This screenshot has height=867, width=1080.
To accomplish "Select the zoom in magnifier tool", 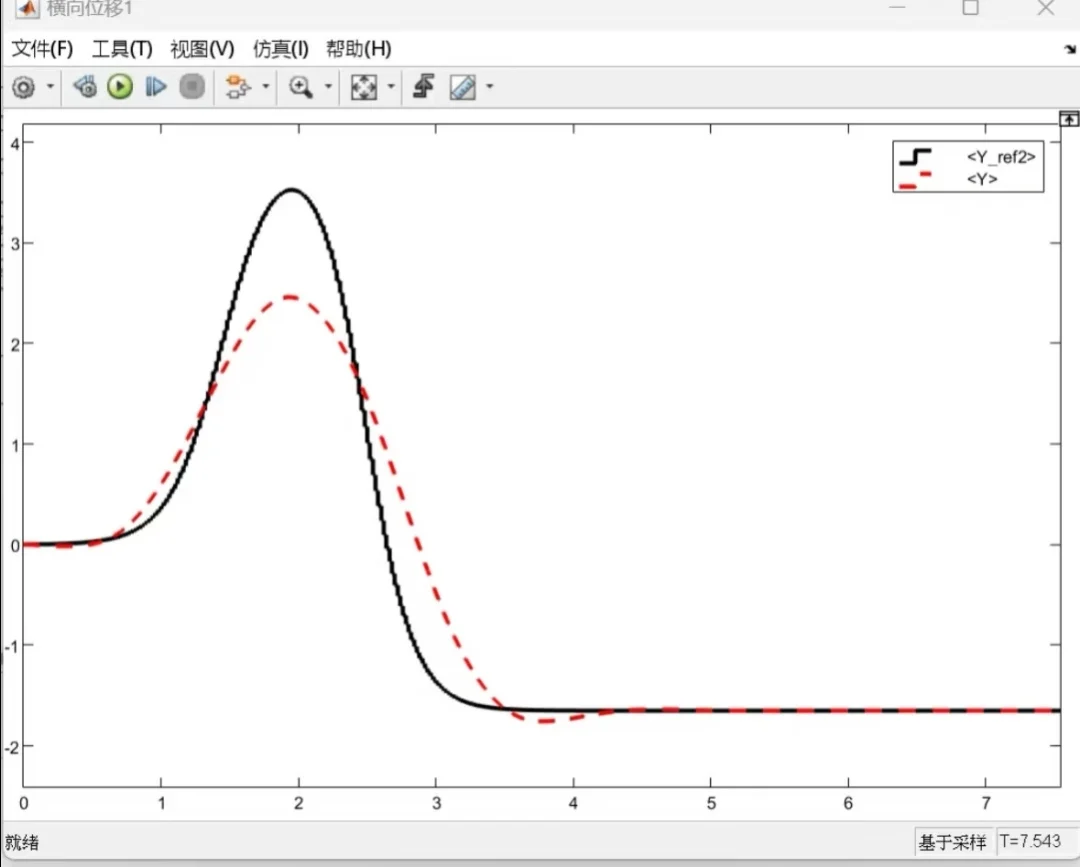I will [x=301, y=87].
